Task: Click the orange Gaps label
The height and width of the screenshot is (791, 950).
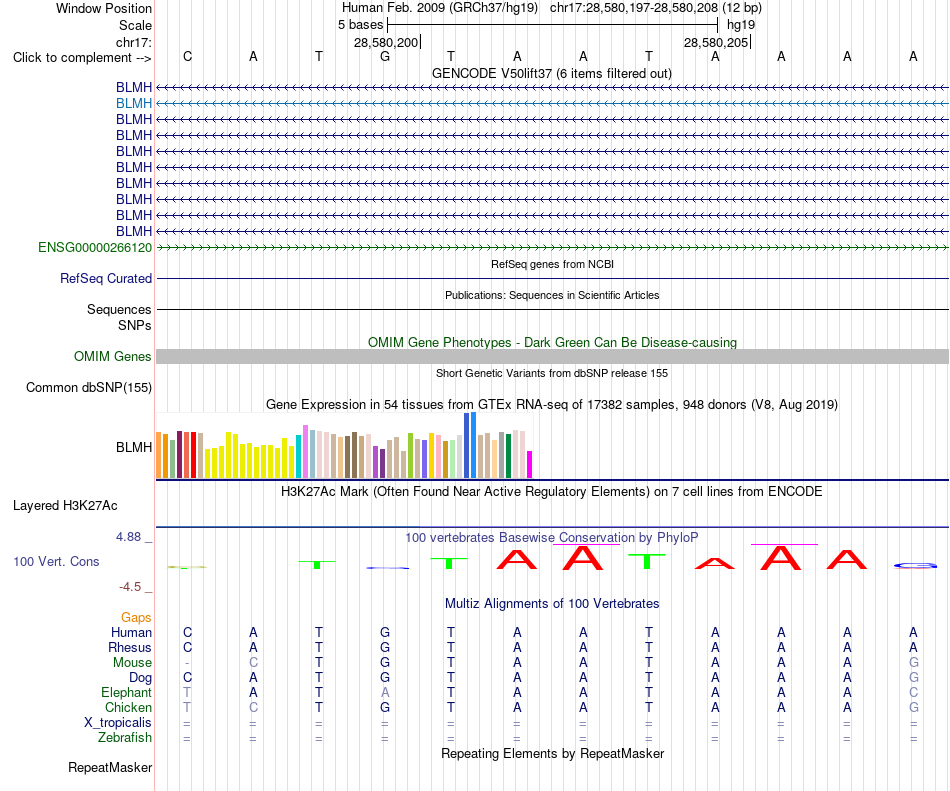Action: pos(136,617)
